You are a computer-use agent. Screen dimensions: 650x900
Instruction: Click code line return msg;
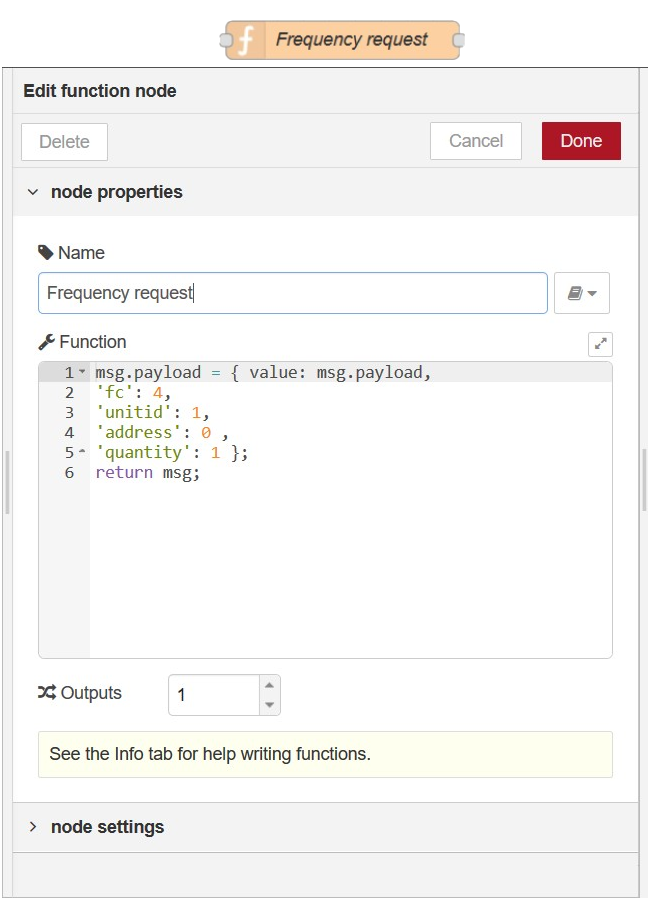coord(148,472)
